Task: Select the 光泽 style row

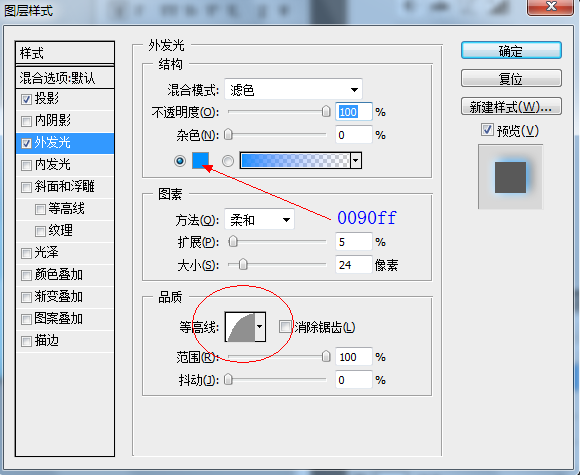Action: [x=65, y=253]
